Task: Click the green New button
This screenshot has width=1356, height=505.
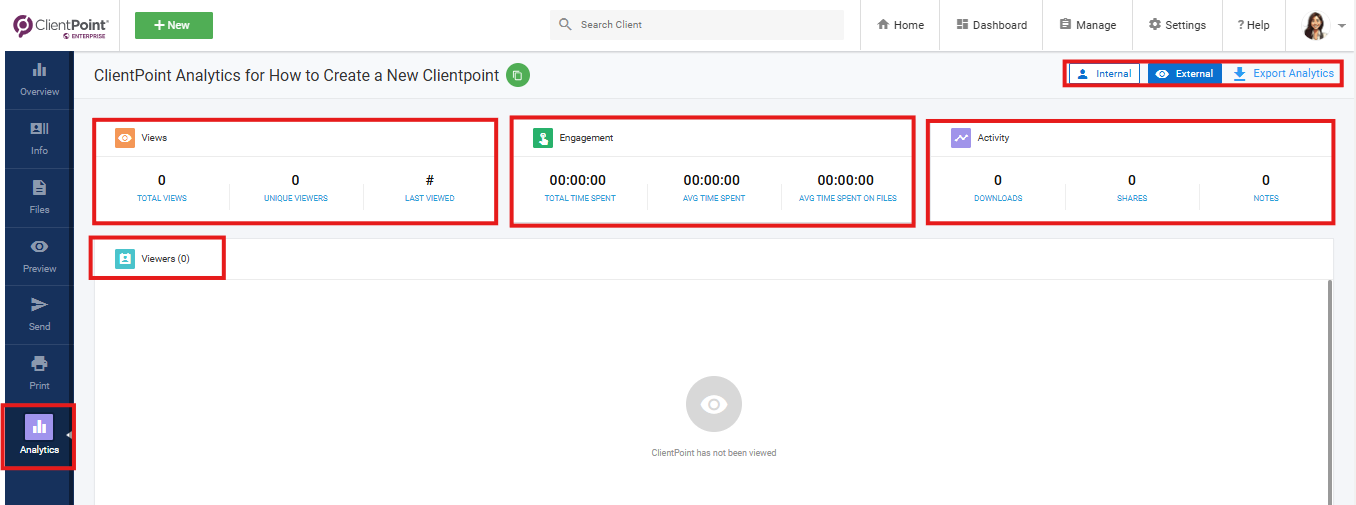Action: 173,25
